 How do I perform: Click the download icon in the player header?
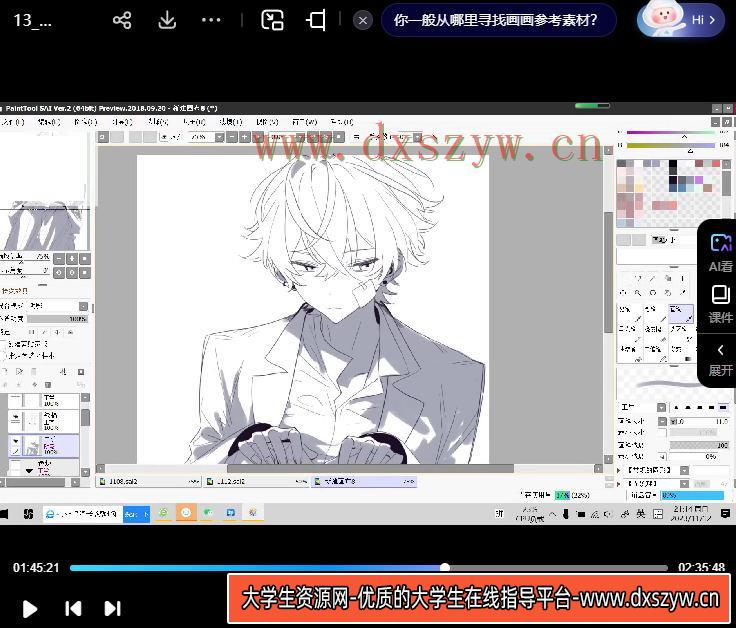click(x=167, y=20)
